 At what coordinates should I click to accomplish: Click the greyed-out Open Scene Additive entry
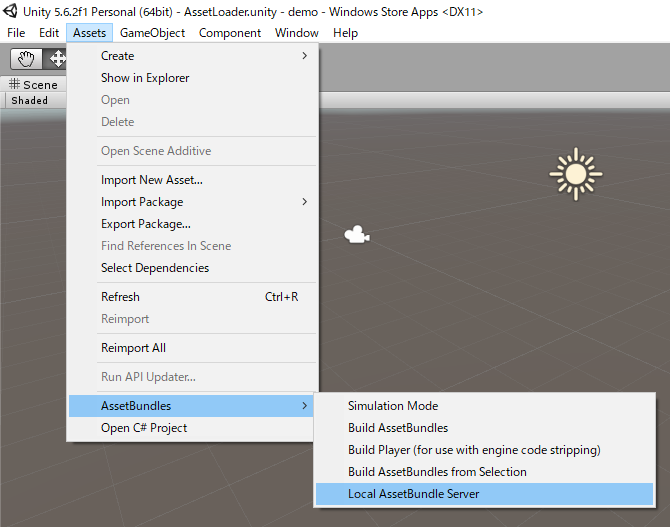pos(192,151)
